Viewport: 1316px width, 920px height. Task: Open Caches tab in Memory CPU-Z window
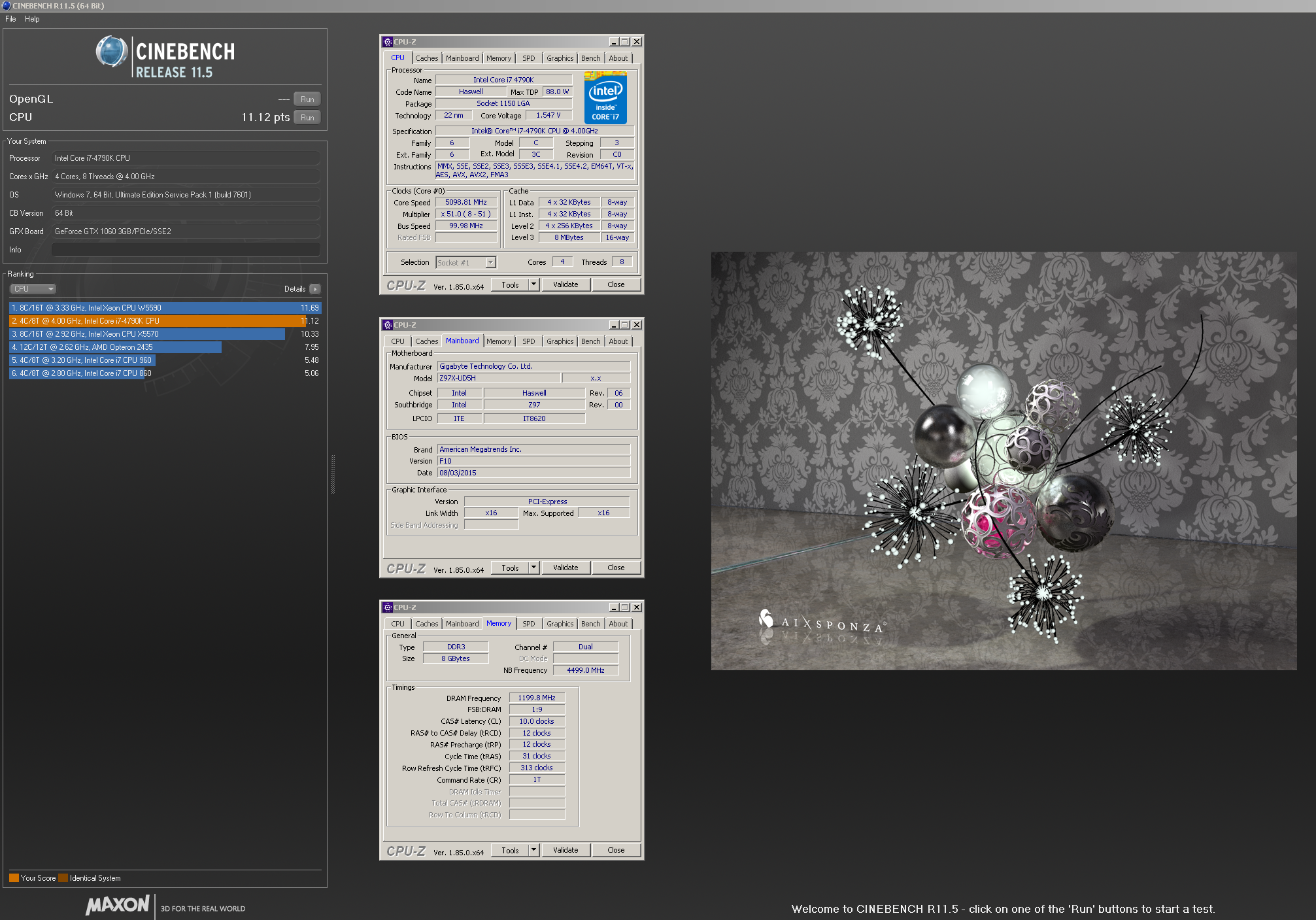click(x=426, y=624)
